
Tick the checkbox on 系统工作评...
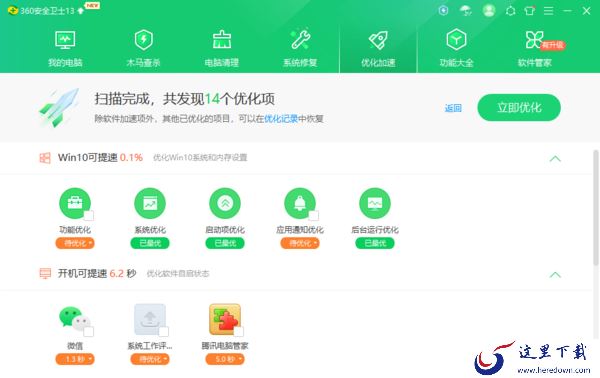tap(164, 331)
